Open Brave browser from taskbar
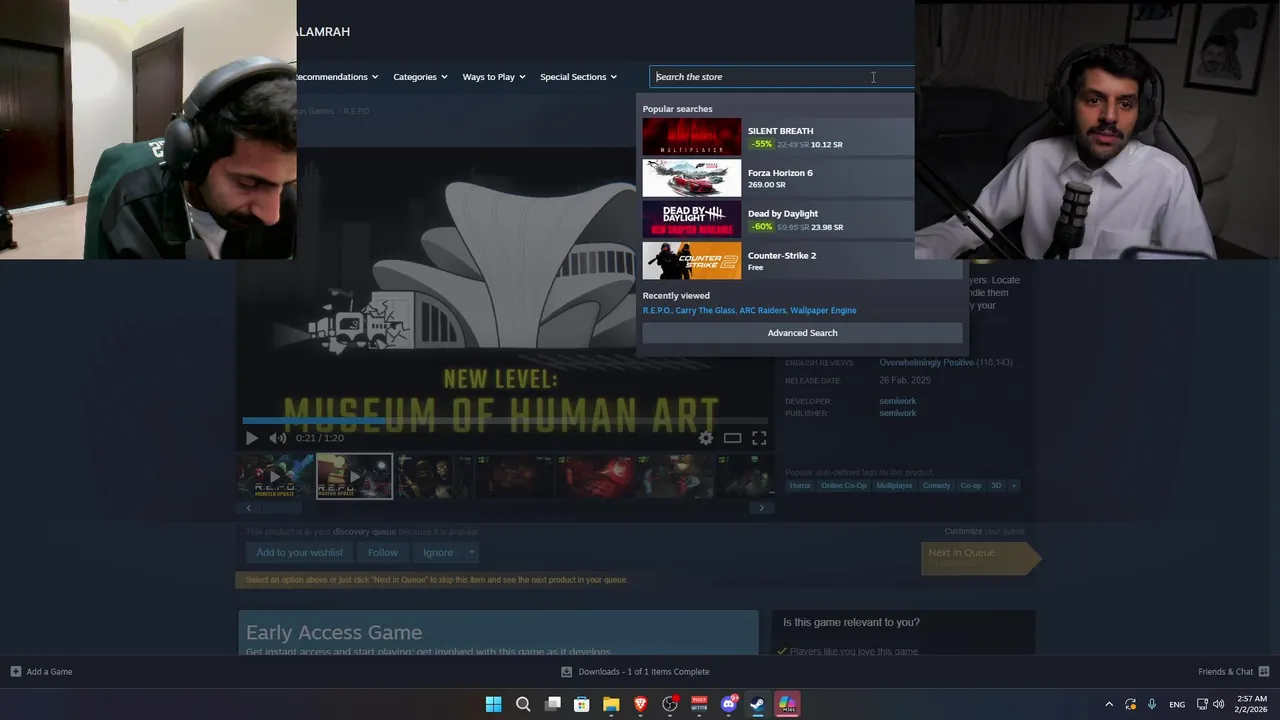The width and height of the screenshot is (1280, 720). pos(640,704)
